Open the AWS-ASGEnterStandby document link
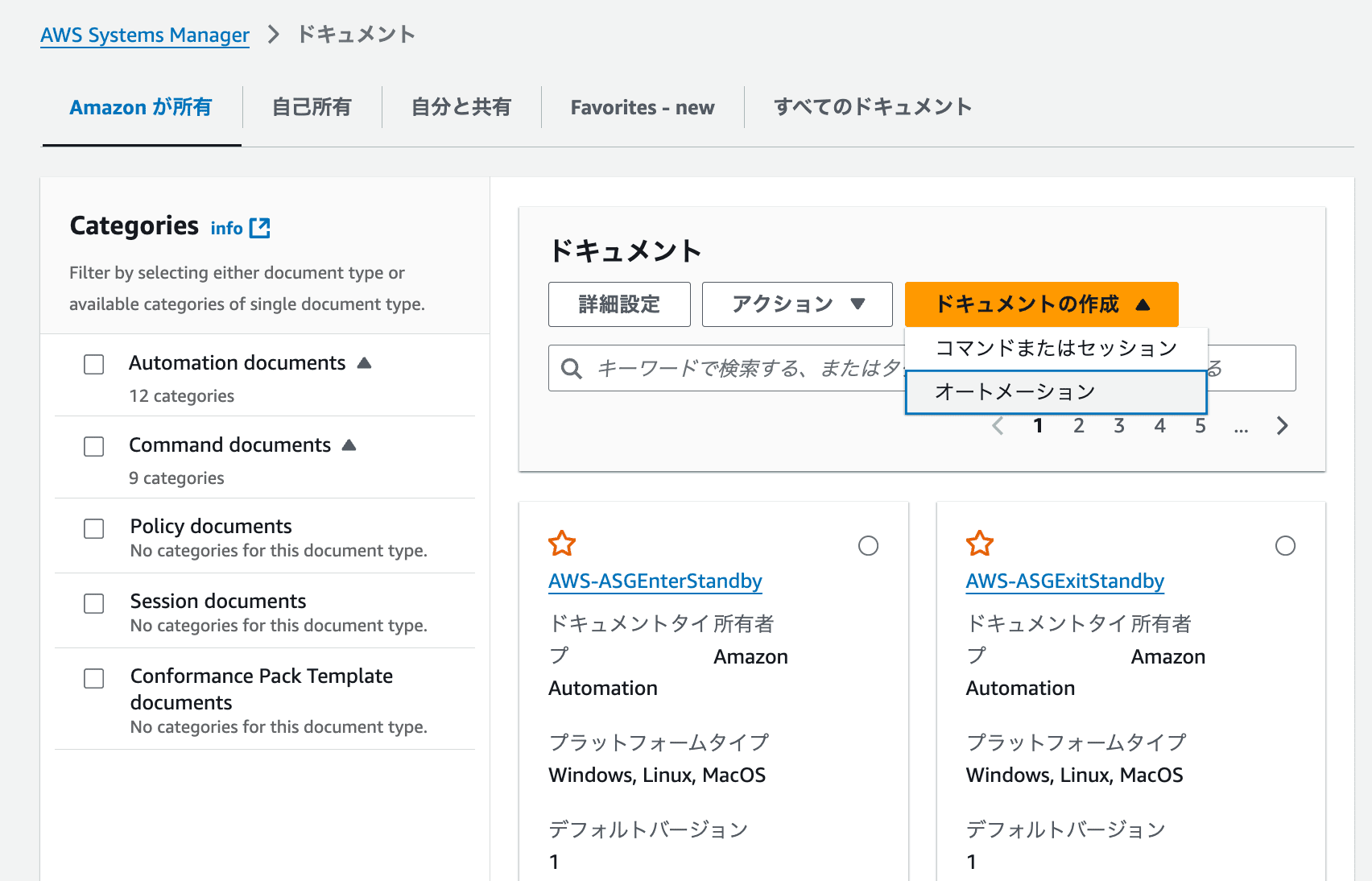Image resolution: width=1372 pixels, height=881 pixels. click(x=655, y=581)
